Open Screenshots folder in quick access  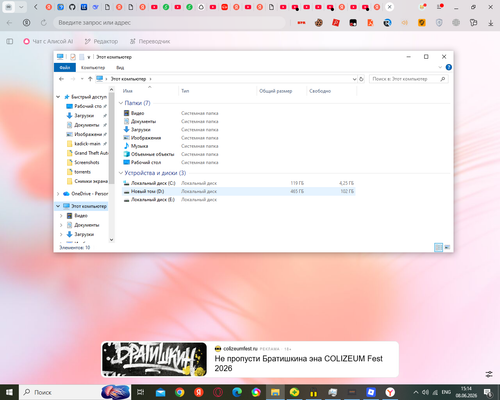(83, 162)
